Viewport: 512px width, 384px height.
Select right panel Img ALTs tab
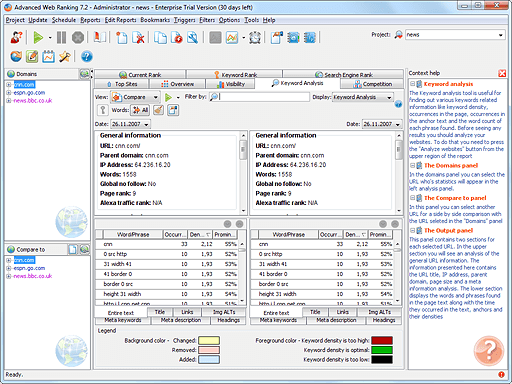click(379, 312)
